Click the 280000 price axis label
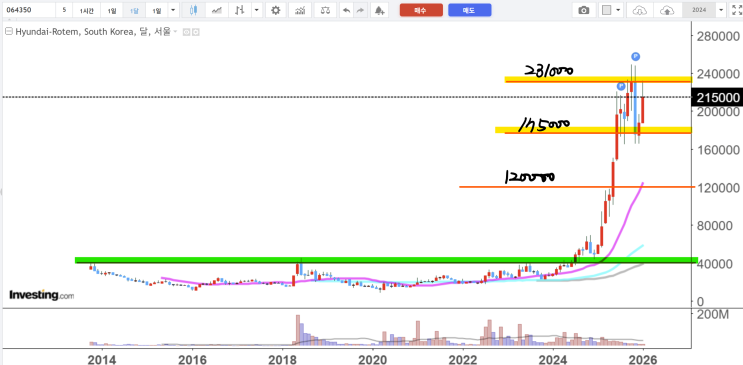 [719, 36]
